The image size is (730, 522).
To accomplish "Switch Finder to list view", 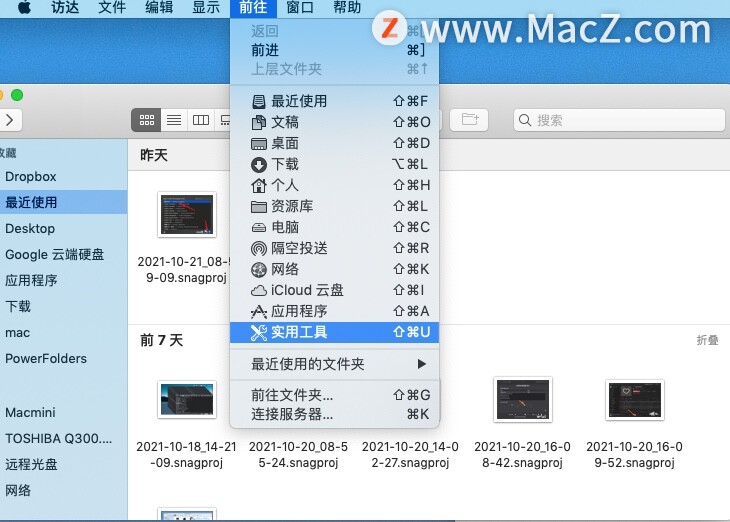I will 174,120.
